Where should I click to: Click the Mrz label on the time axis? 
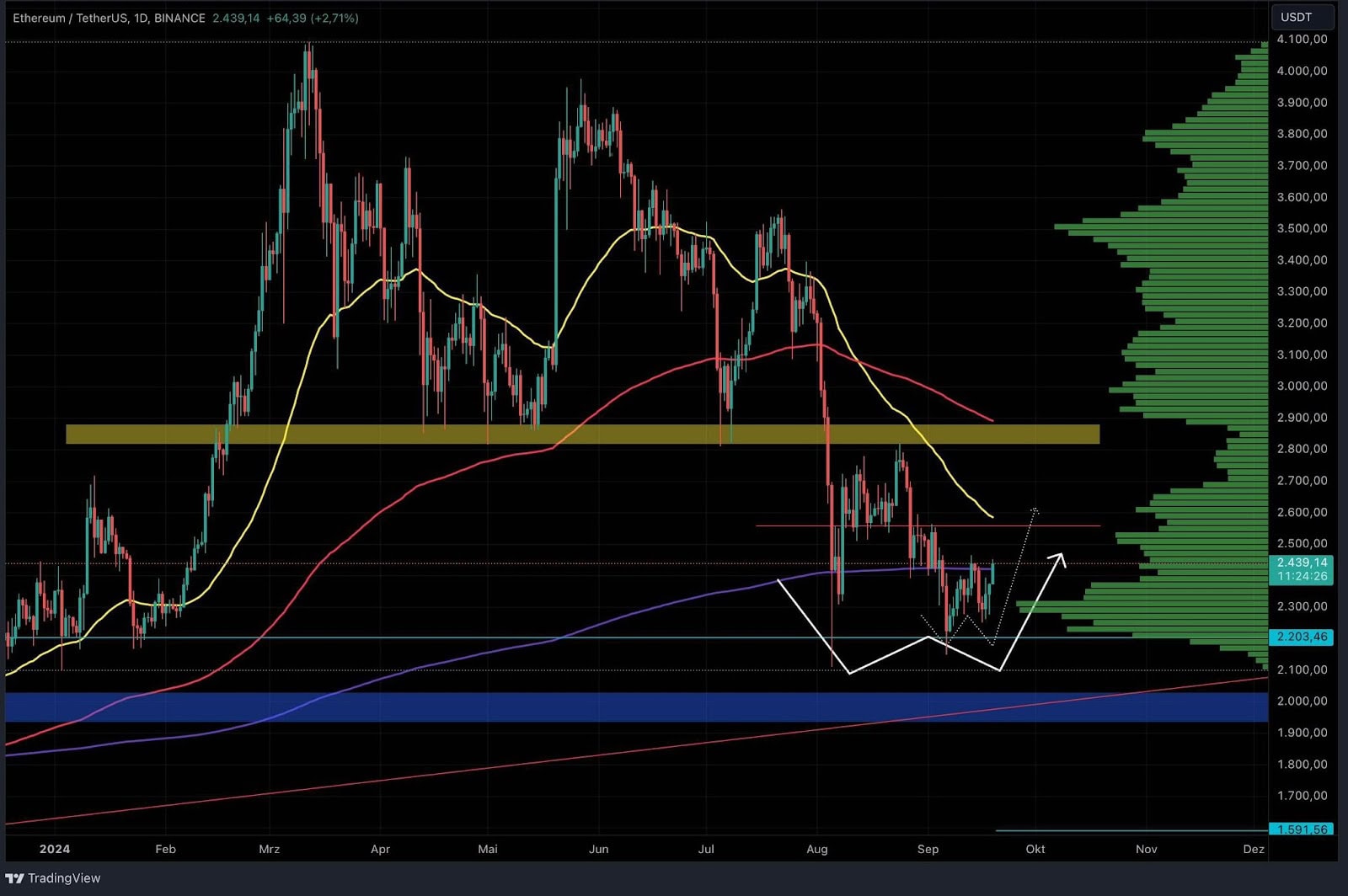click(270, 849)
